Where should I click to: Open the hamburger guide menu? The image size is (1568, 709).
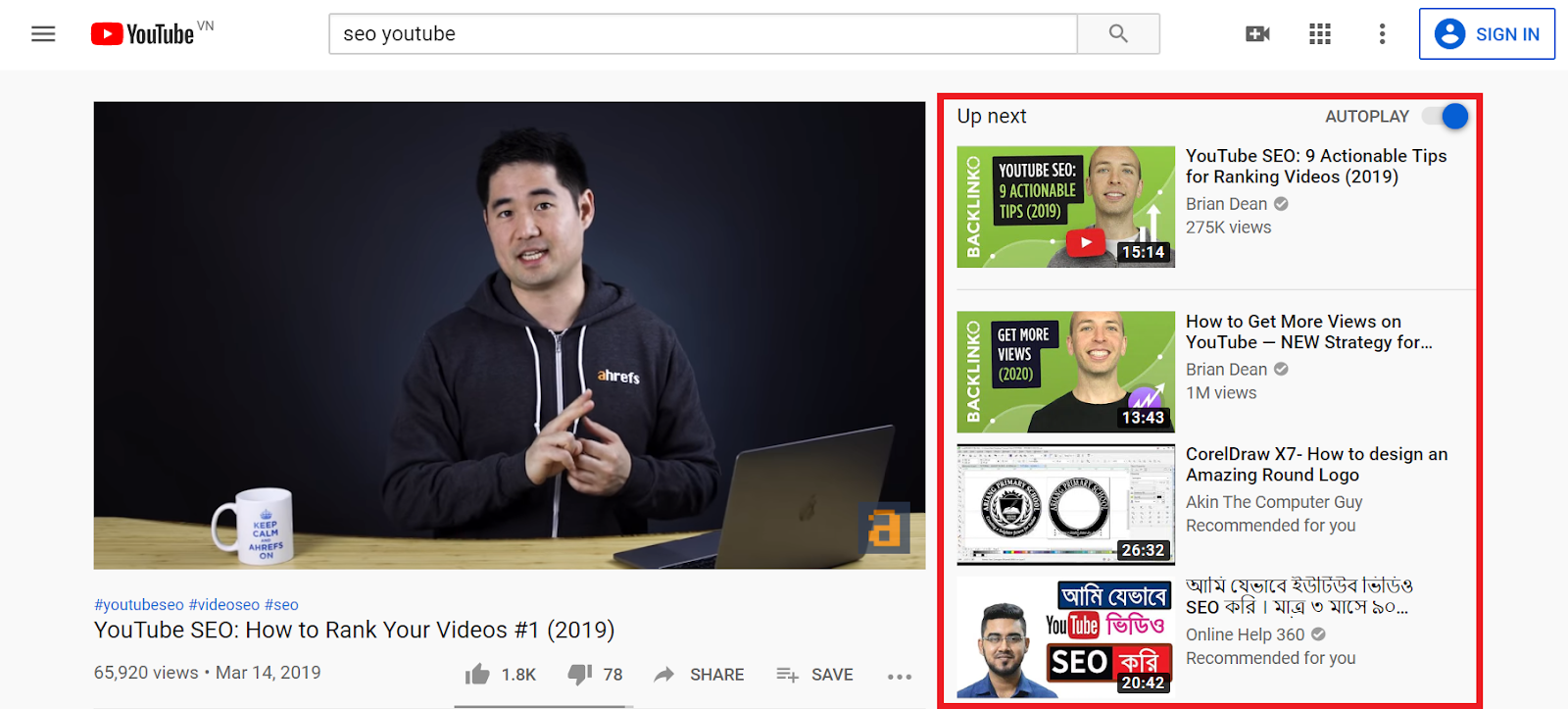click(x=43, y=34)
